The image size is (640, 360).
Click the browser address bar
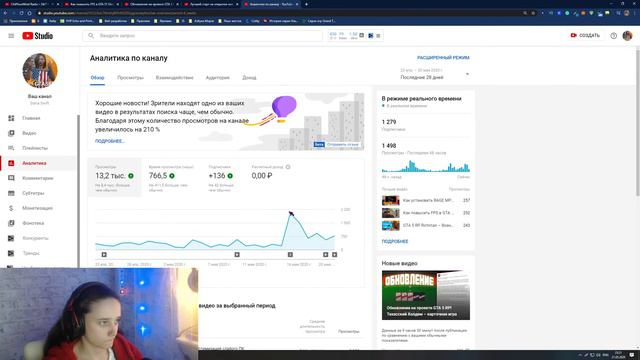(278, 13)
